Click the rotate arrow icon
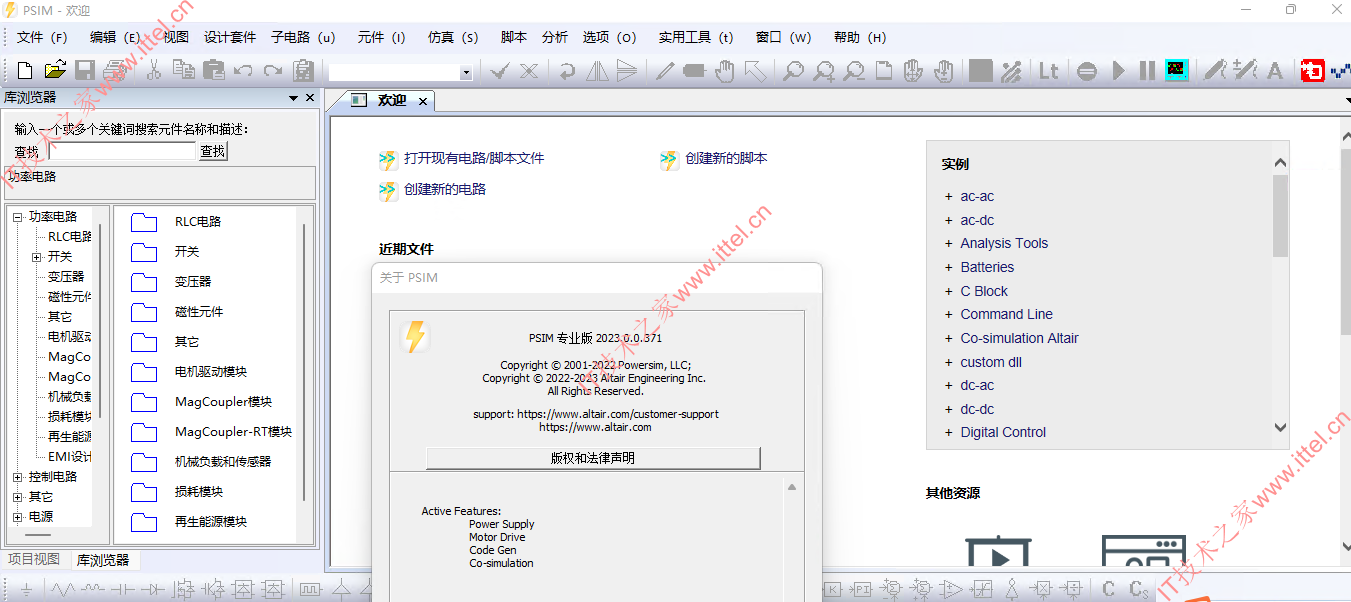The image size is (1351, 602). pos(567,70)
